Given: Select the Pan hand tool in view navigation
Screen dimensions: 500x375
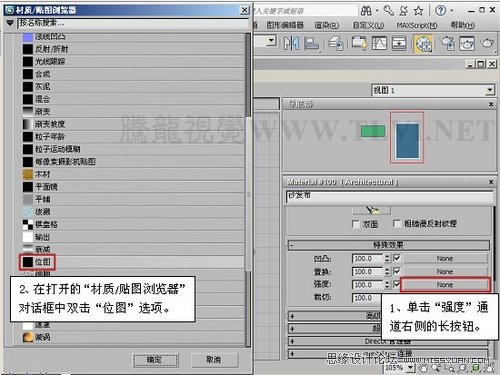Looking at the screenshot, I should click(x=423, y=368).
